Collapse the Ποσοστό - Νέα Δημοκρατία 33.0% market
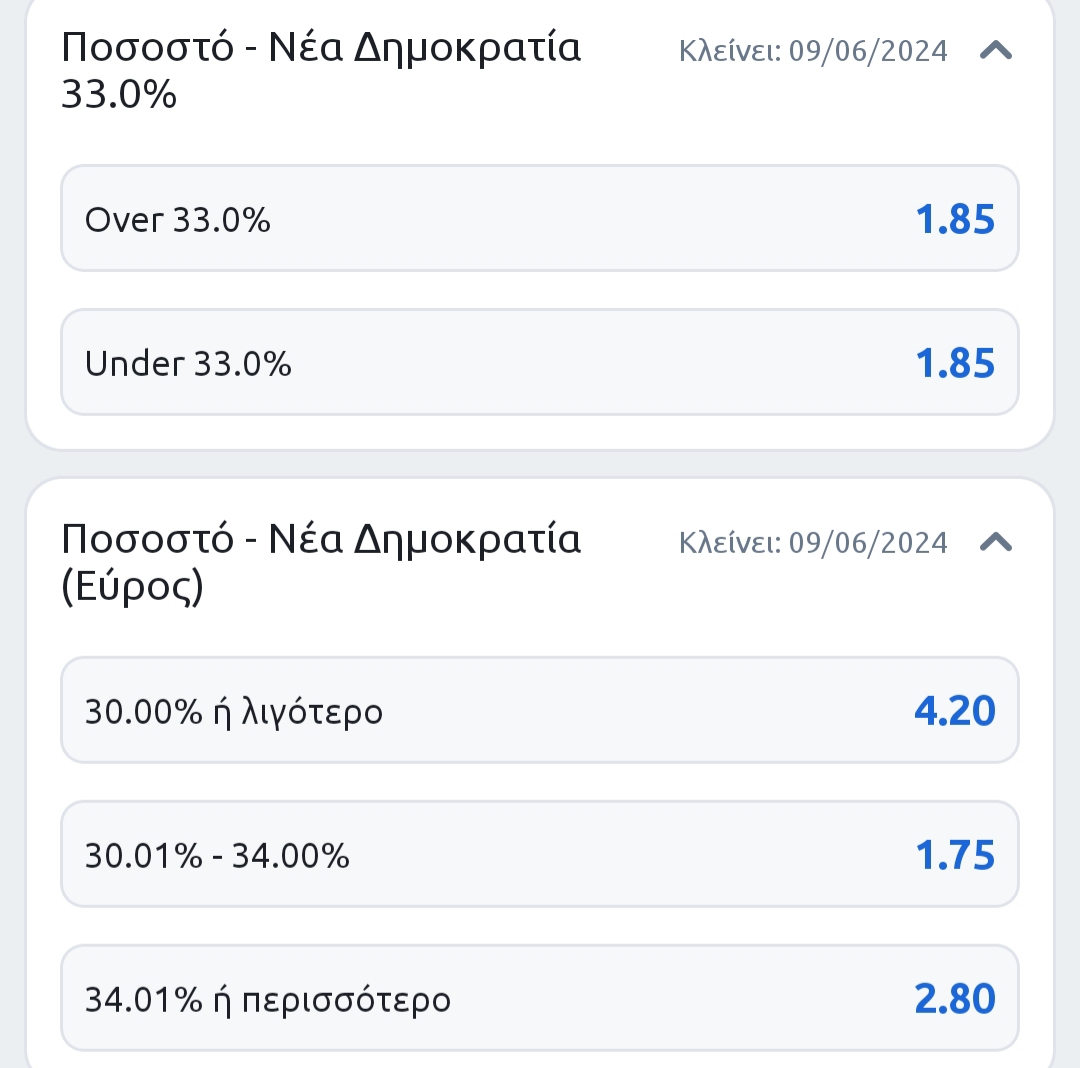Viewport: 1080px width, 1068px height. (996, 50)
